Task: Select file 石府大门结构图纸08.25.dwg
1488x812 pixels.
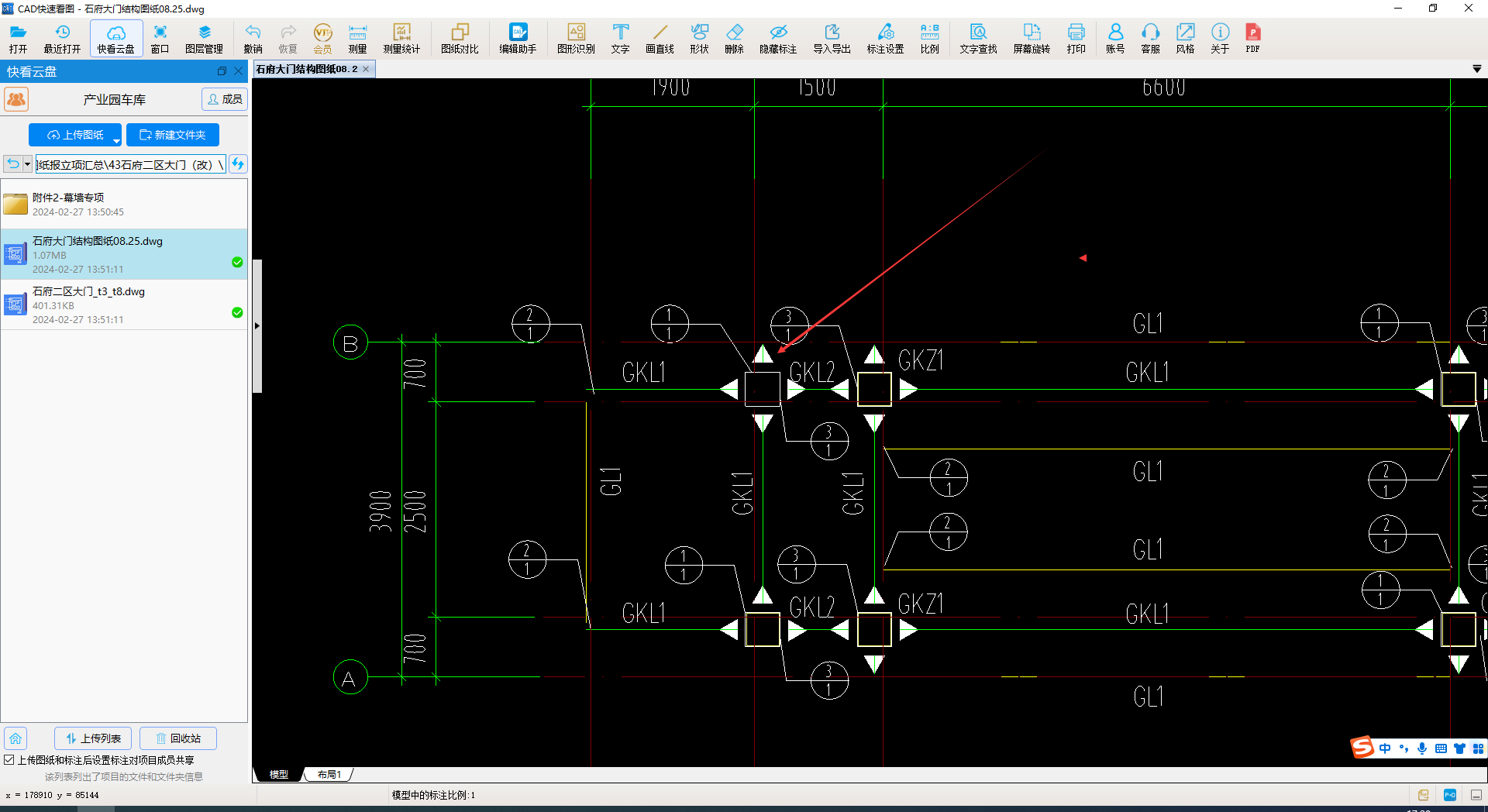Action: pyautogui.click(x=124, y=254)
